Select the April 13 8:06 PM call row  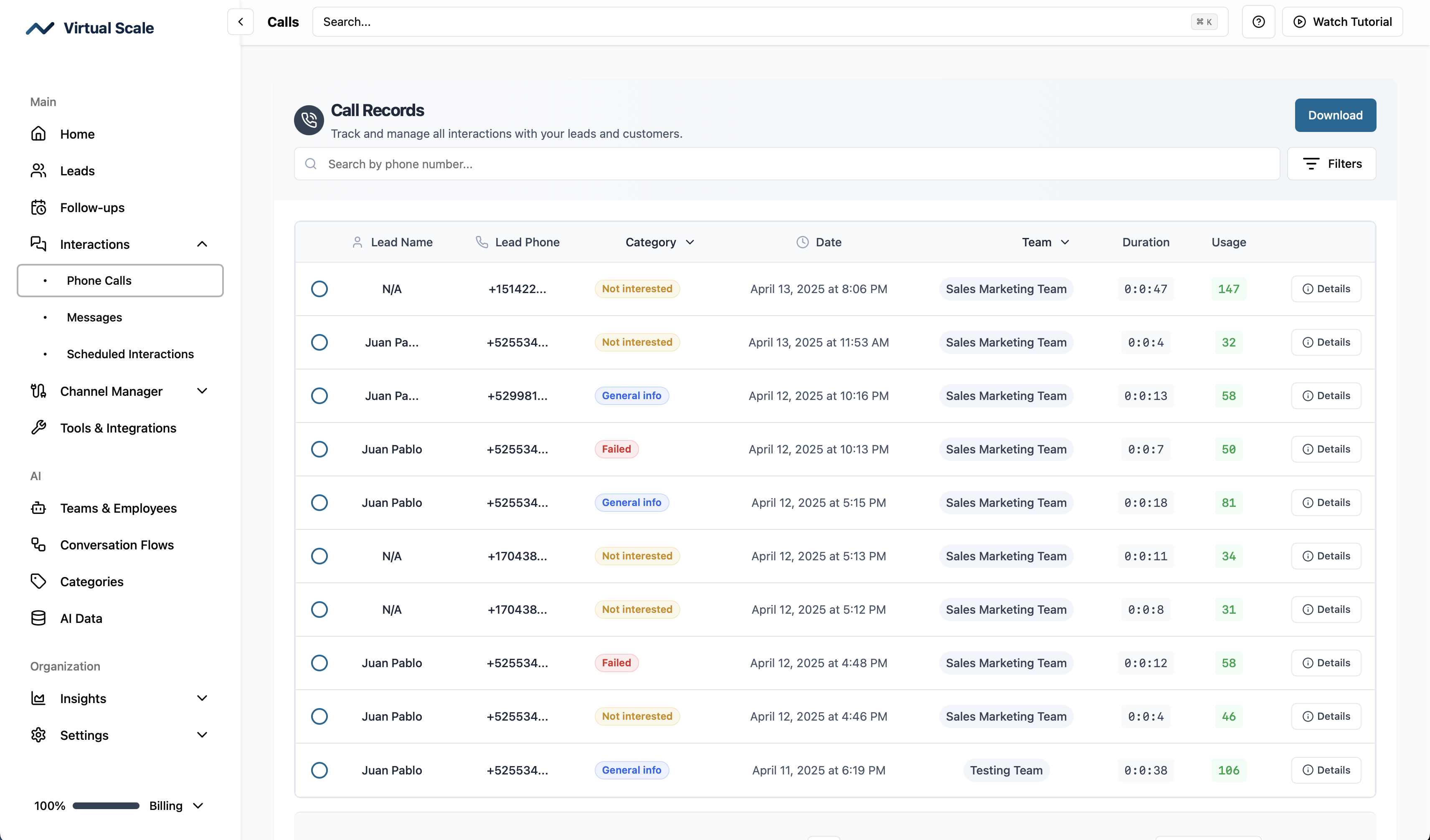pos(319,288)
